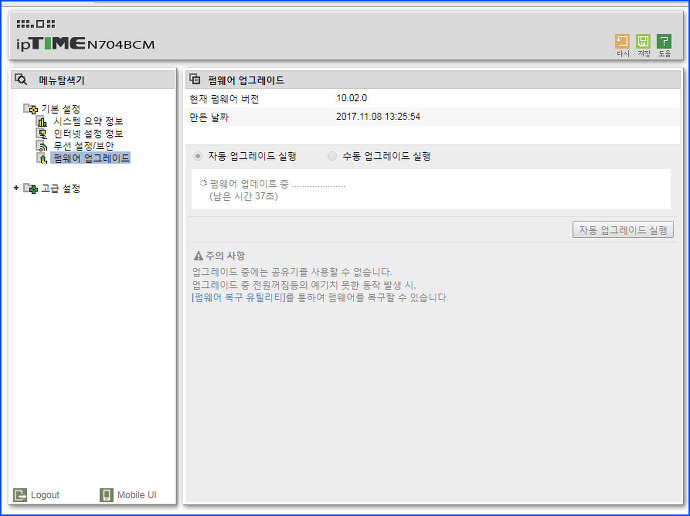Open 인터넷 설정 정보 menu item
This screenshot has height=516, width=690.
88,133
